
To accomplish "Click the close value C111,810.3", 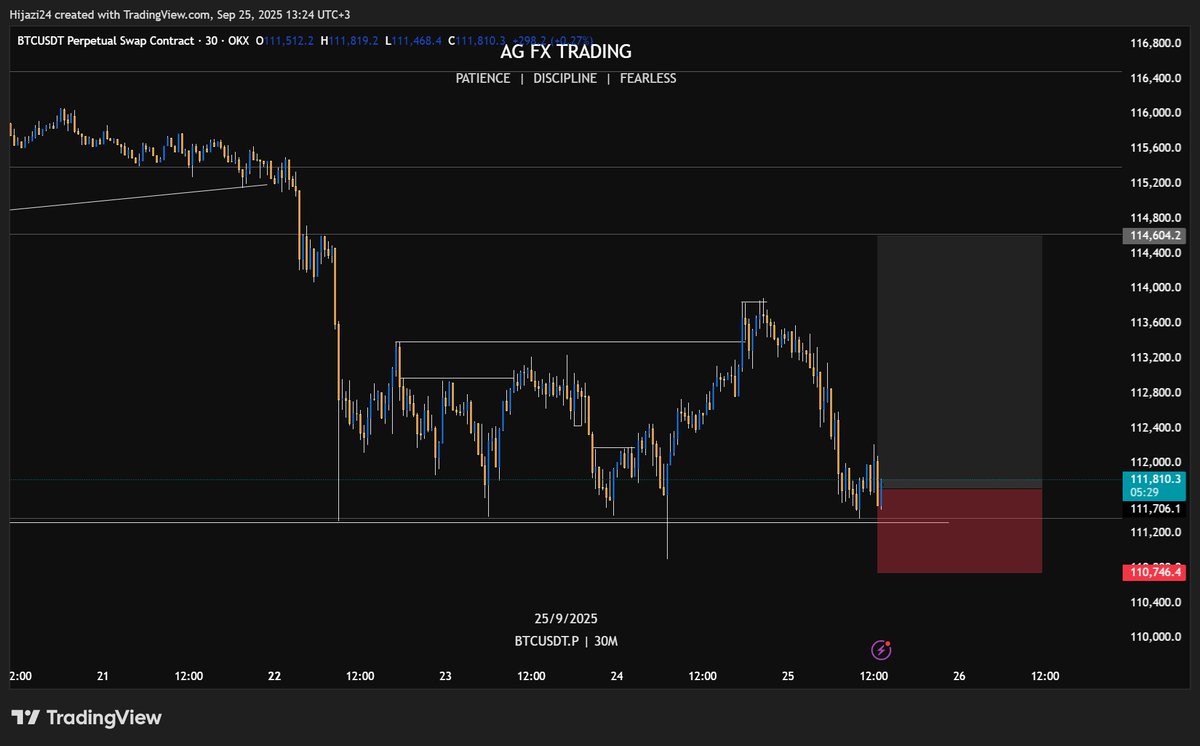I will pos(478,41).
